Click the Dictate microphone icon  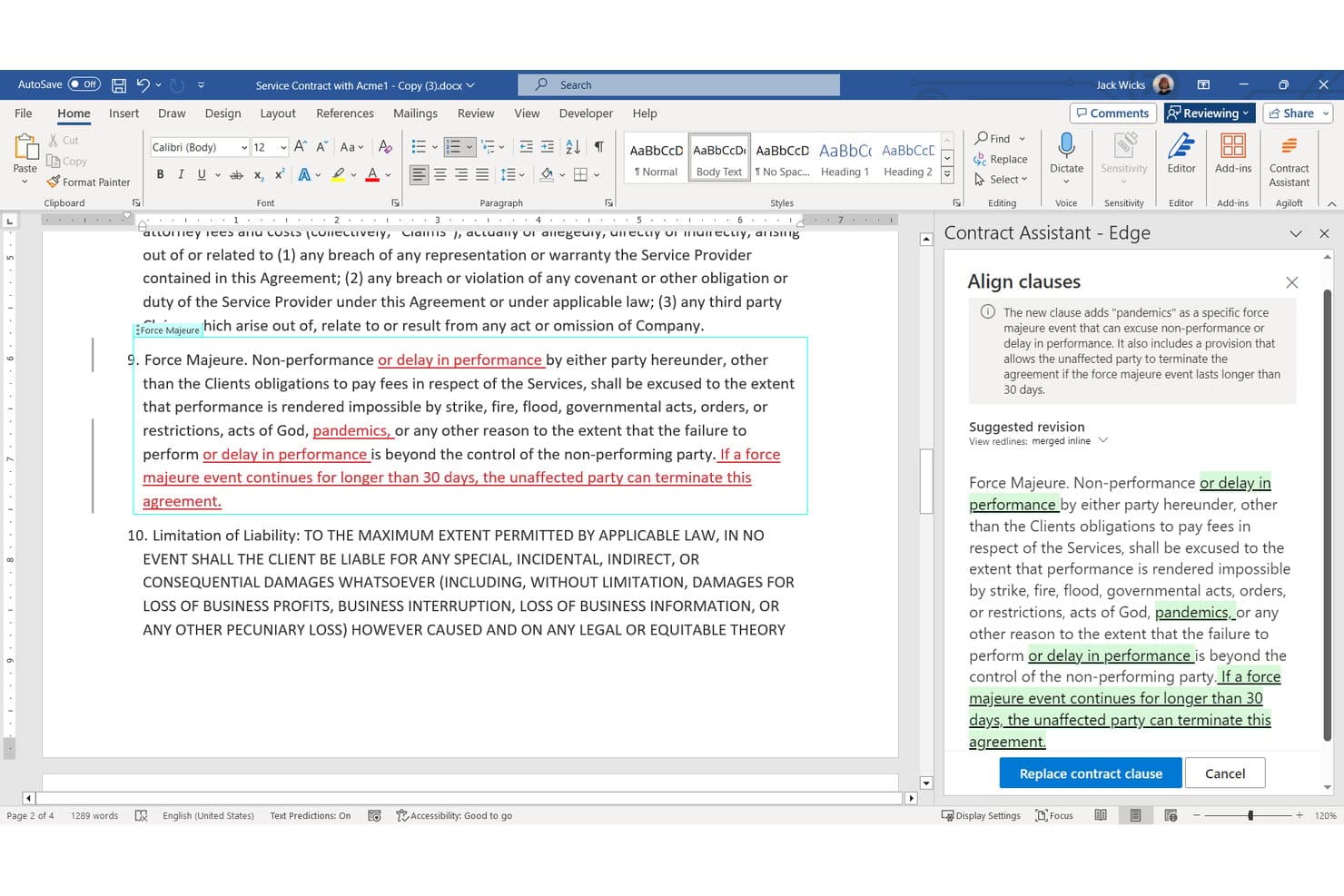(1066, 145)
